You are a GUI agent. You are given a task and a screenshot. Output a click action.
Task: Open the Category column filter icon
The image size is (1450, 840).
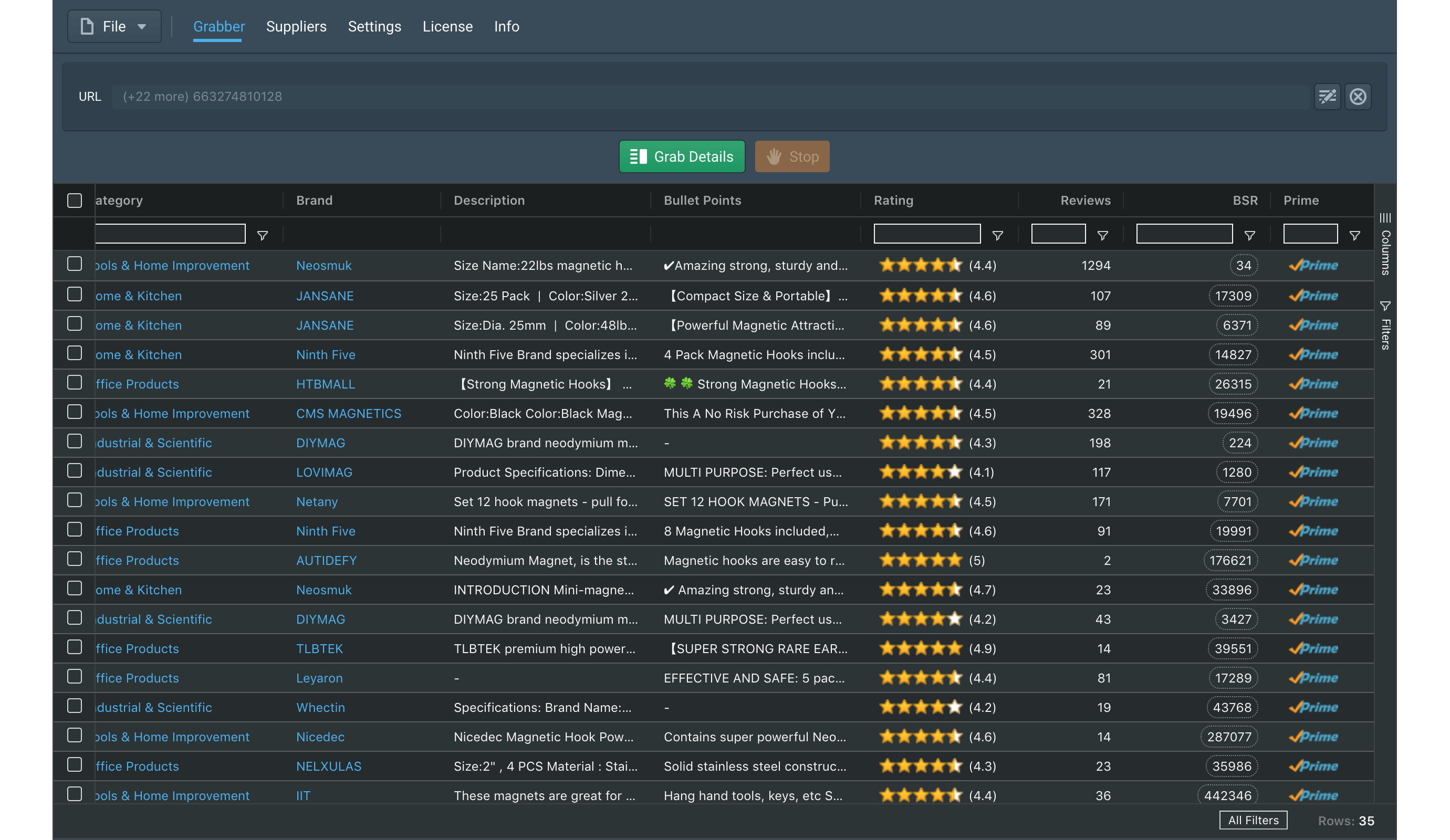(x=263, y=235)
